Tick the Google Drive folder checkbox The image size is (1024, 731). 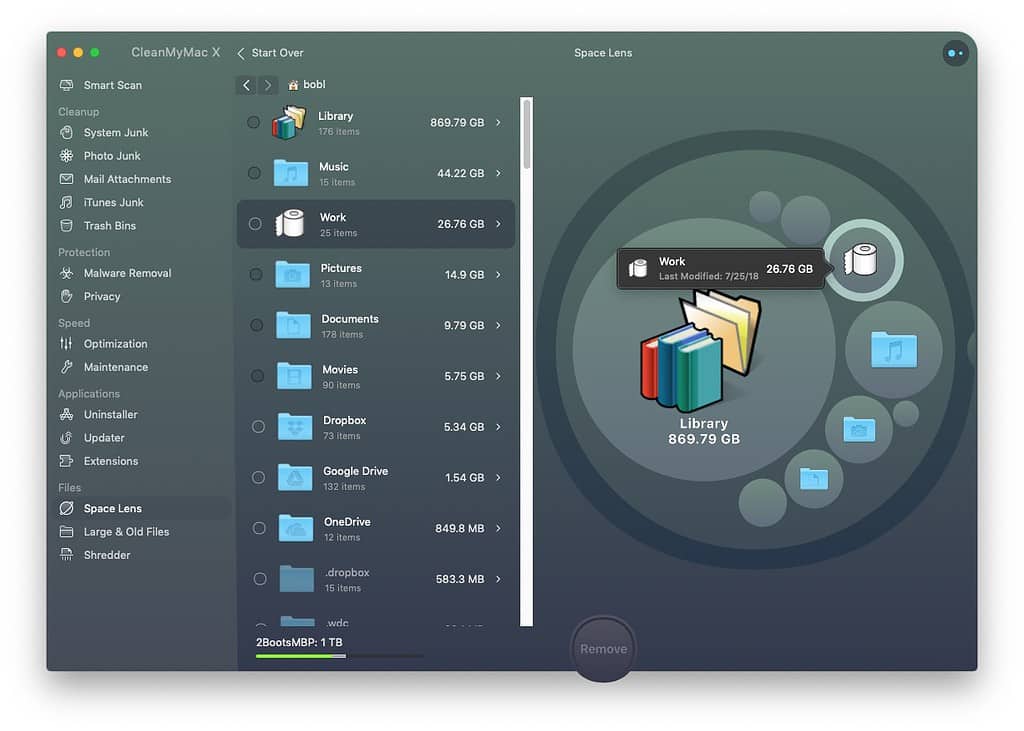click(258, 478)
